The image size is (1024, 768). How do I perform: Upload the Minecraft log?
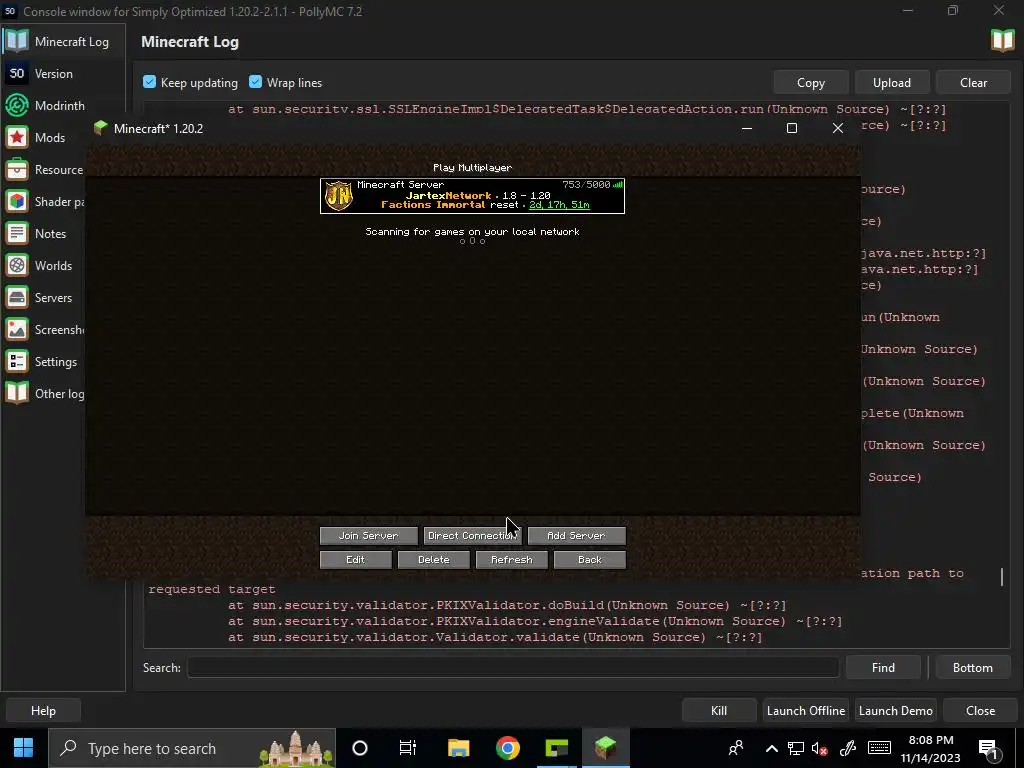891,82
